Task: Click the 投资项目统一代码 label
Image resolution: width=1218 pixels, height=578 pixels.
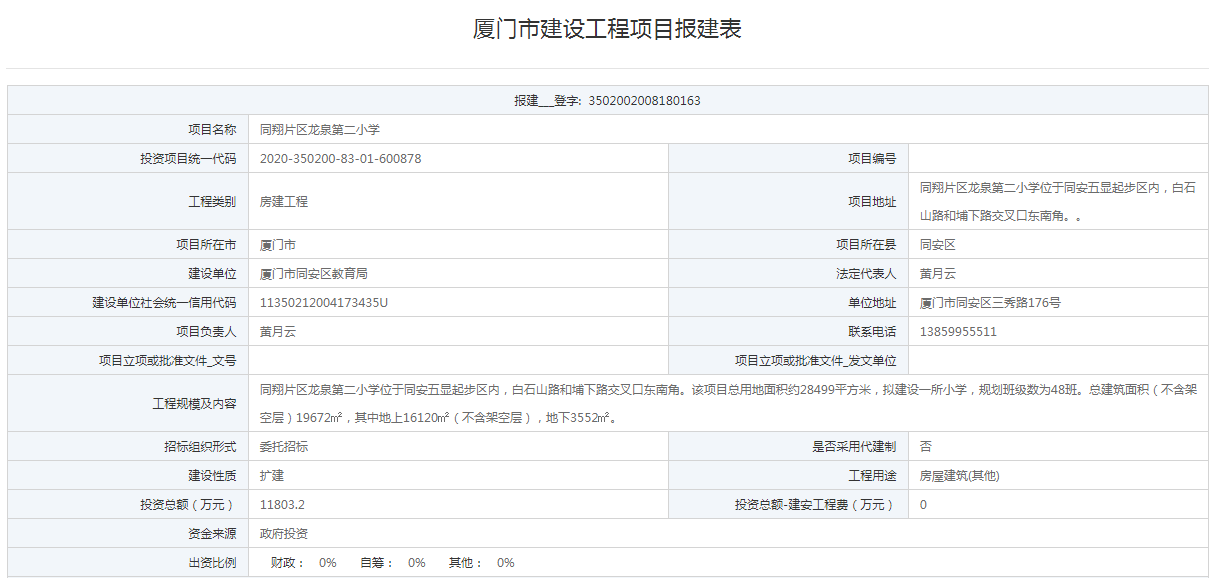Action: click(188, 159)
